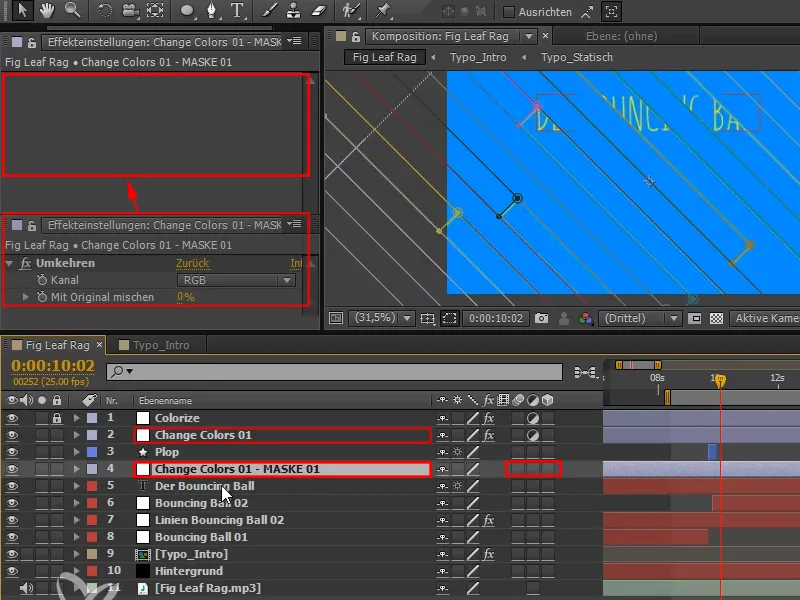Open the Typo_Intro breadcrumb in viewer

pyautogui.click(x=478, y=57)
